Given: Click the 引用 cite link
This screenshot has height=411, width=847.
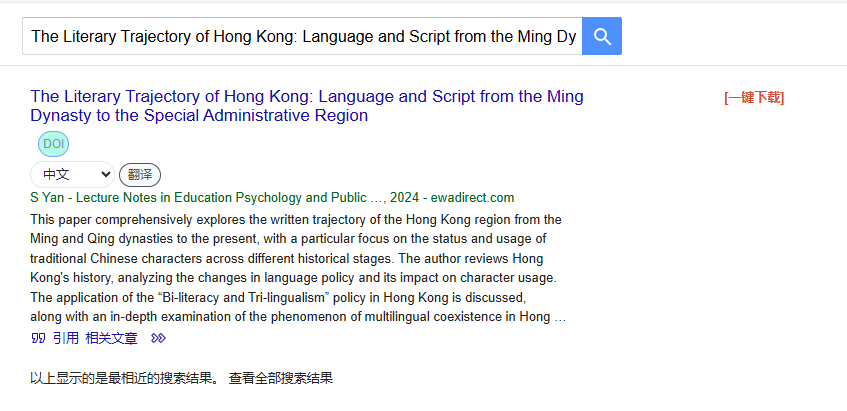Looking at the screenshot, I should 66,338.
